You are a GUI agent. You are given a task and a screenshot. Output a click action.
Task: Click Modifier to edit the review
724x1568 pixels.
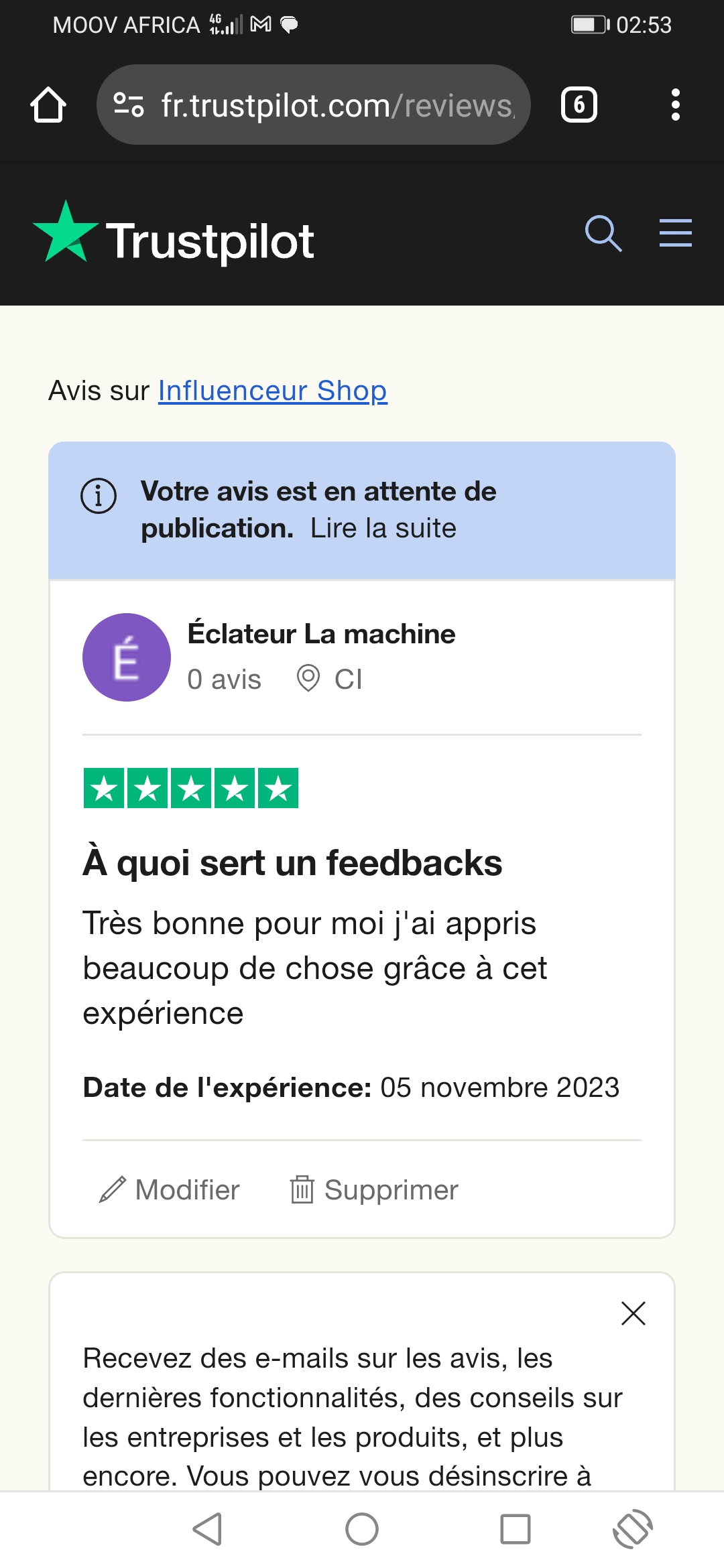(170, 1190)
